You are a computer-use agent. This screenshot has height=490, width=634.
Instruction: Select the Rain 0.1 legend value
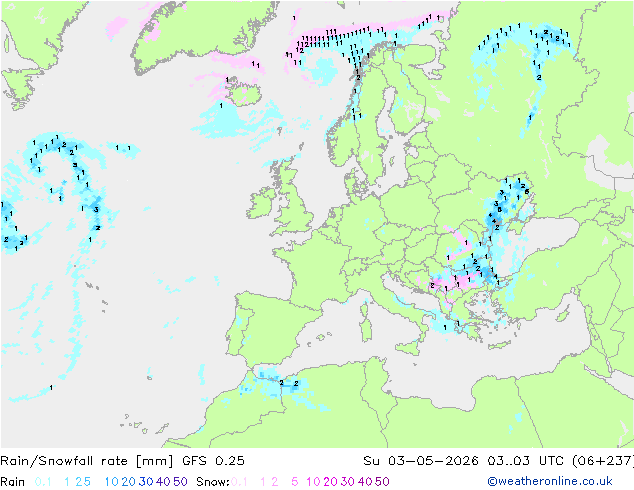(x=43, y=482)
